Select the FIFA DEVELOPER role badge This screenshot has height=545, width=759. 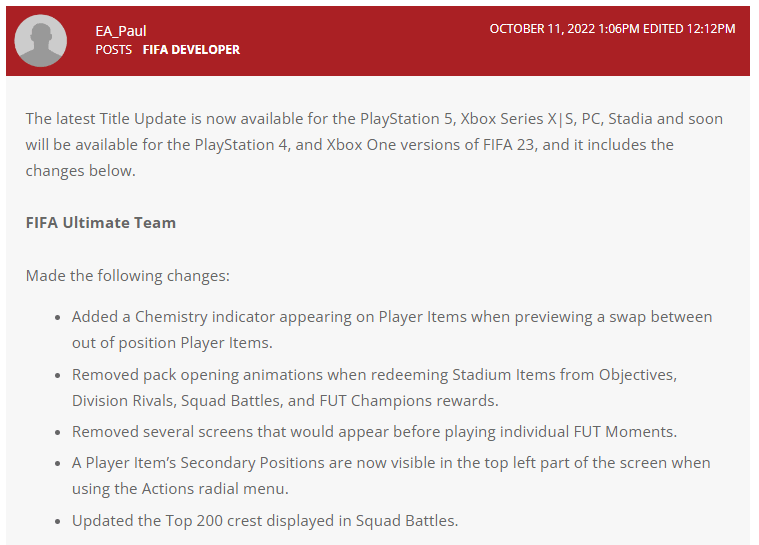coord(191,50)
